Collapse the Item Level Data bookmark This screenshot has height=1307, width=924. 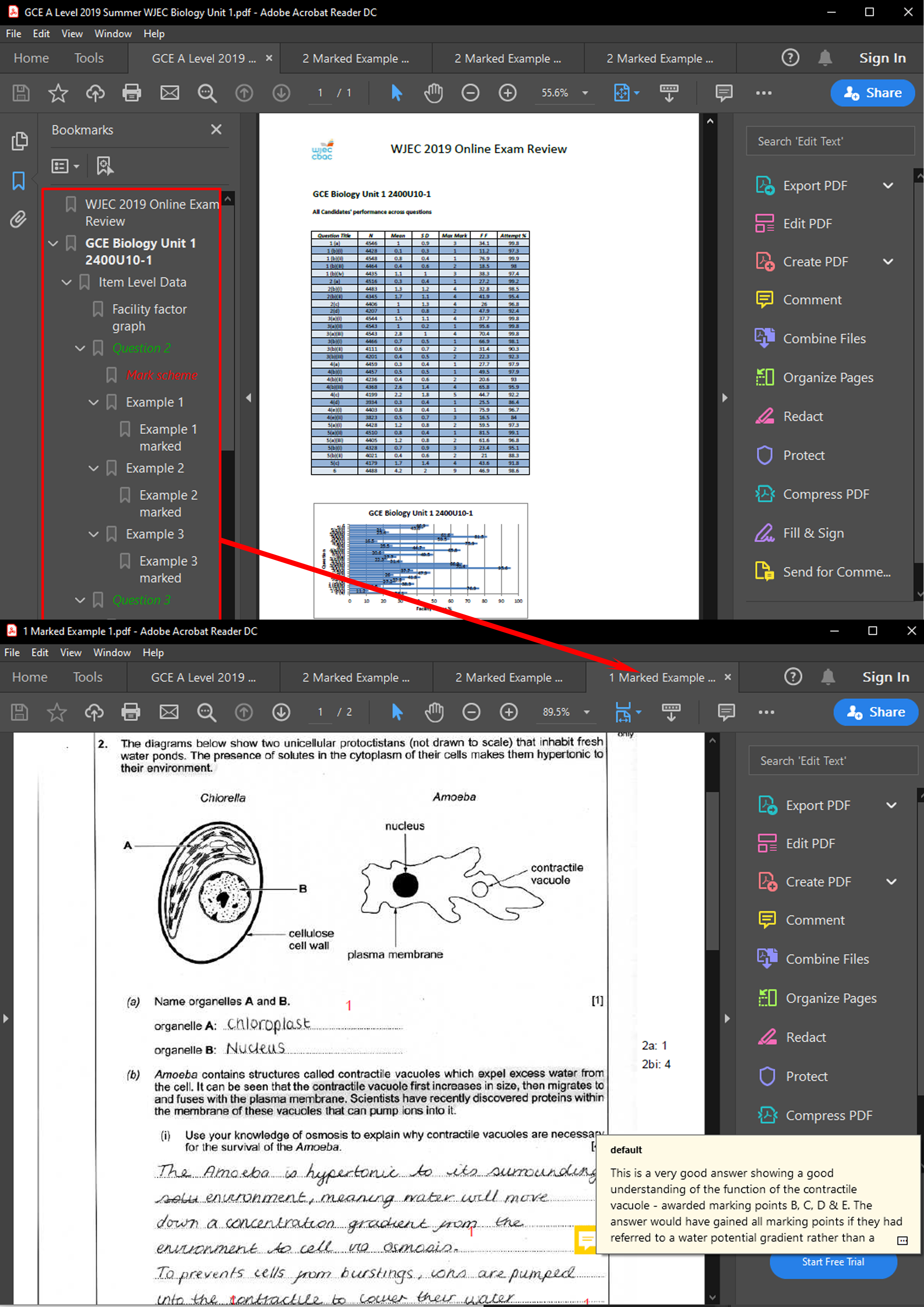(67, 282)
